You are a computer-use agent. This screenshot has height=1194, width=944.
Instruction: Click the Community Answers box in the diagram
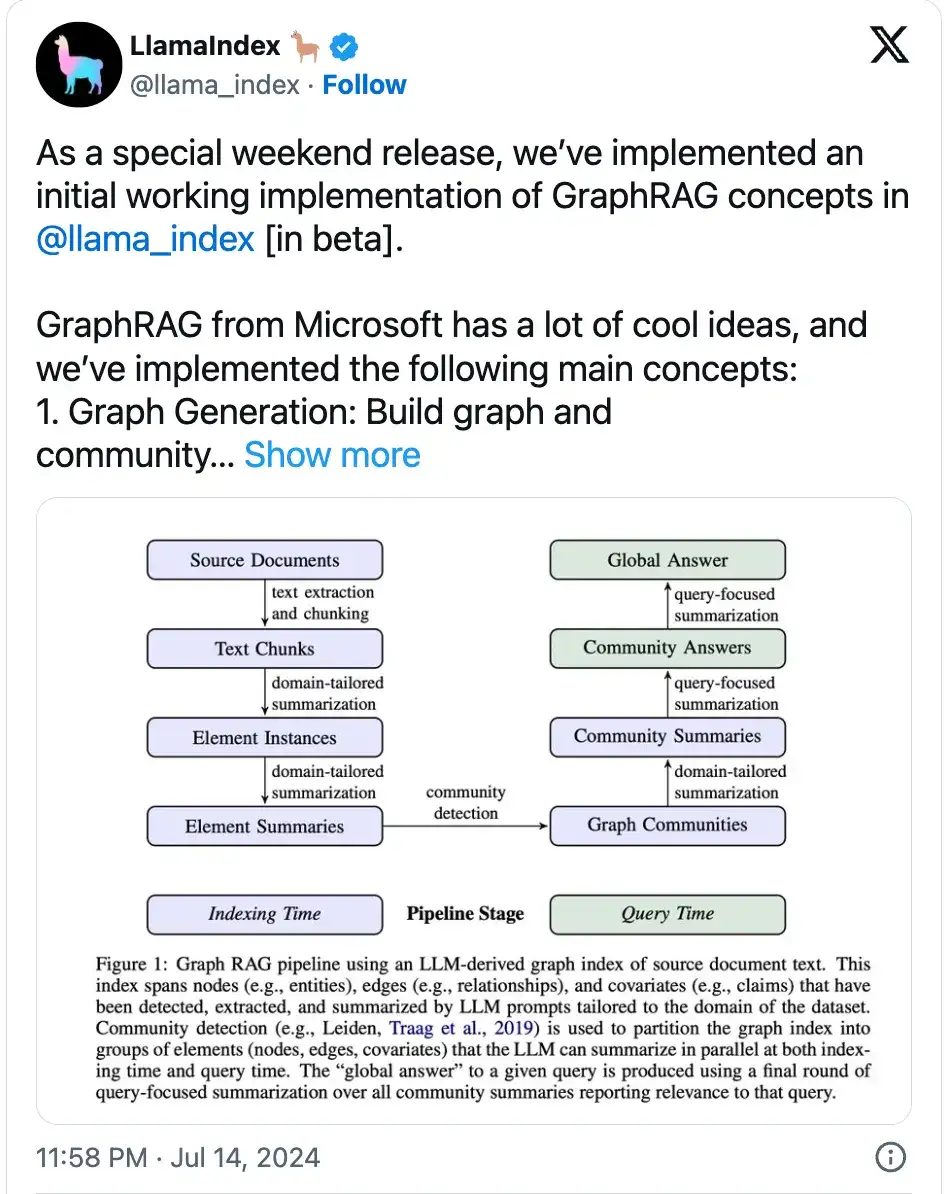pos(667,648)
